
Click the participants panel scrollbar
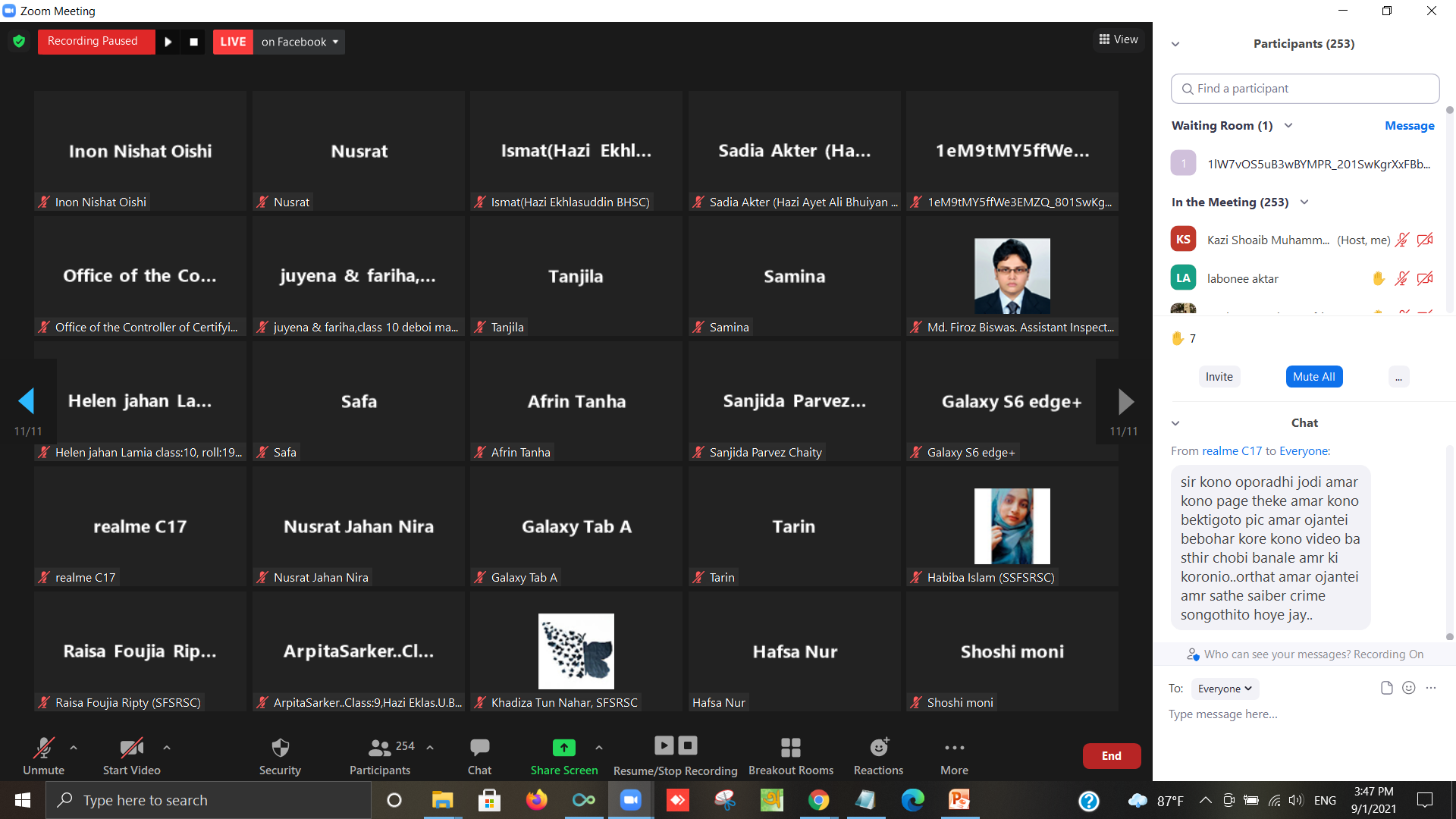tap(1450, 209)
